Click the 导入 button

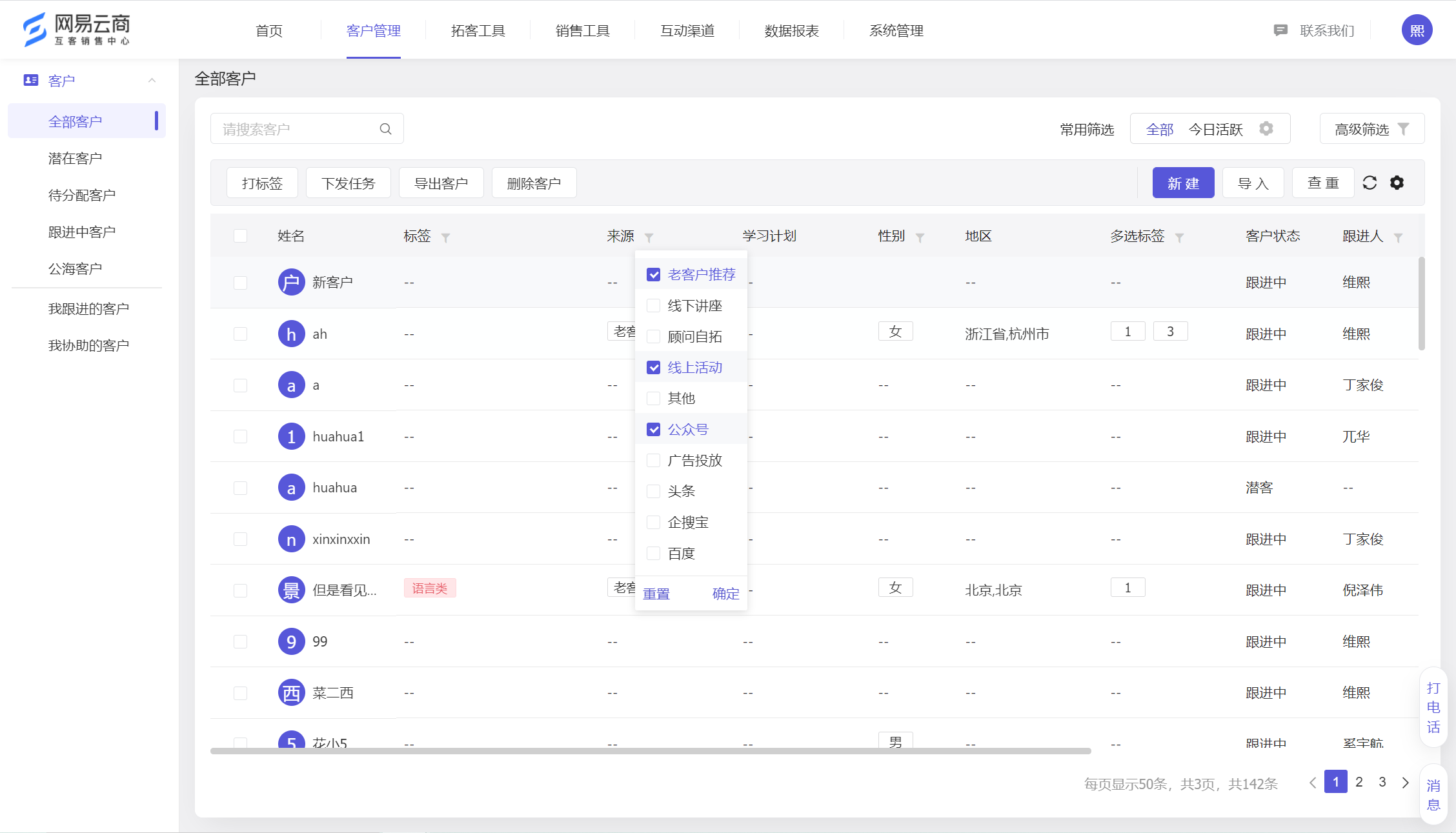coord(1253,183)
